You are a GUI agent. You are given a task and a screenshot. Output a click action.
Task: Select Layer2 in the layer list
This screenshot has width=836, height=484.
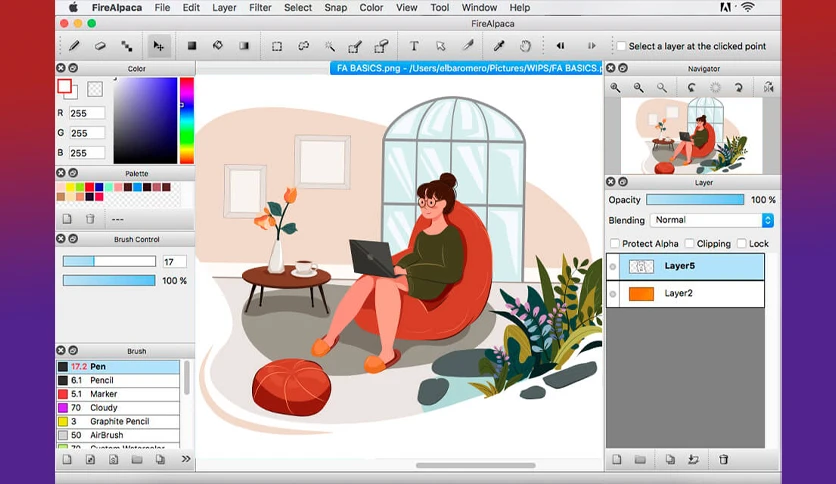pyautogui.click(x=685, y=293)
